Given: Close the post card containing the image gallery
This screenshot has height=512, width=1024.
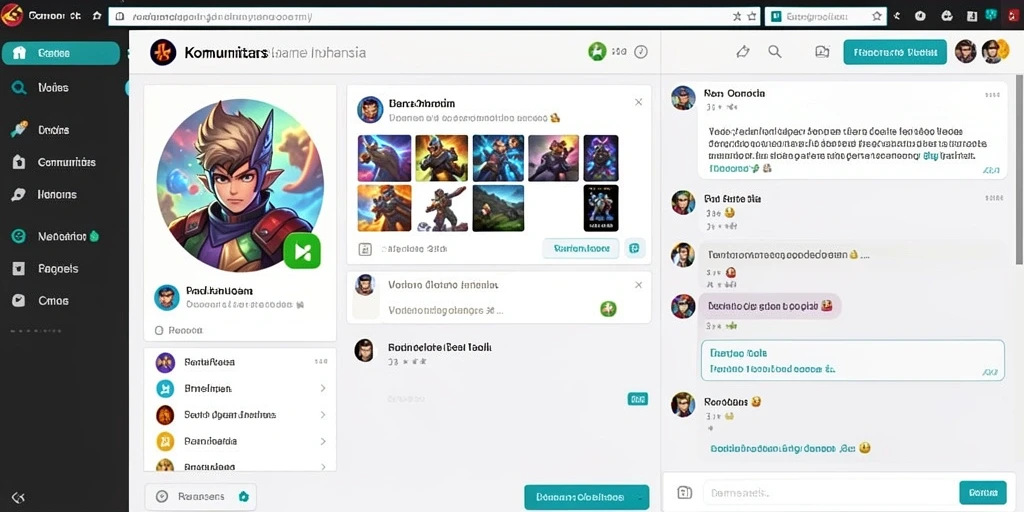Looking at the screenshot, I should click(639, 102).
